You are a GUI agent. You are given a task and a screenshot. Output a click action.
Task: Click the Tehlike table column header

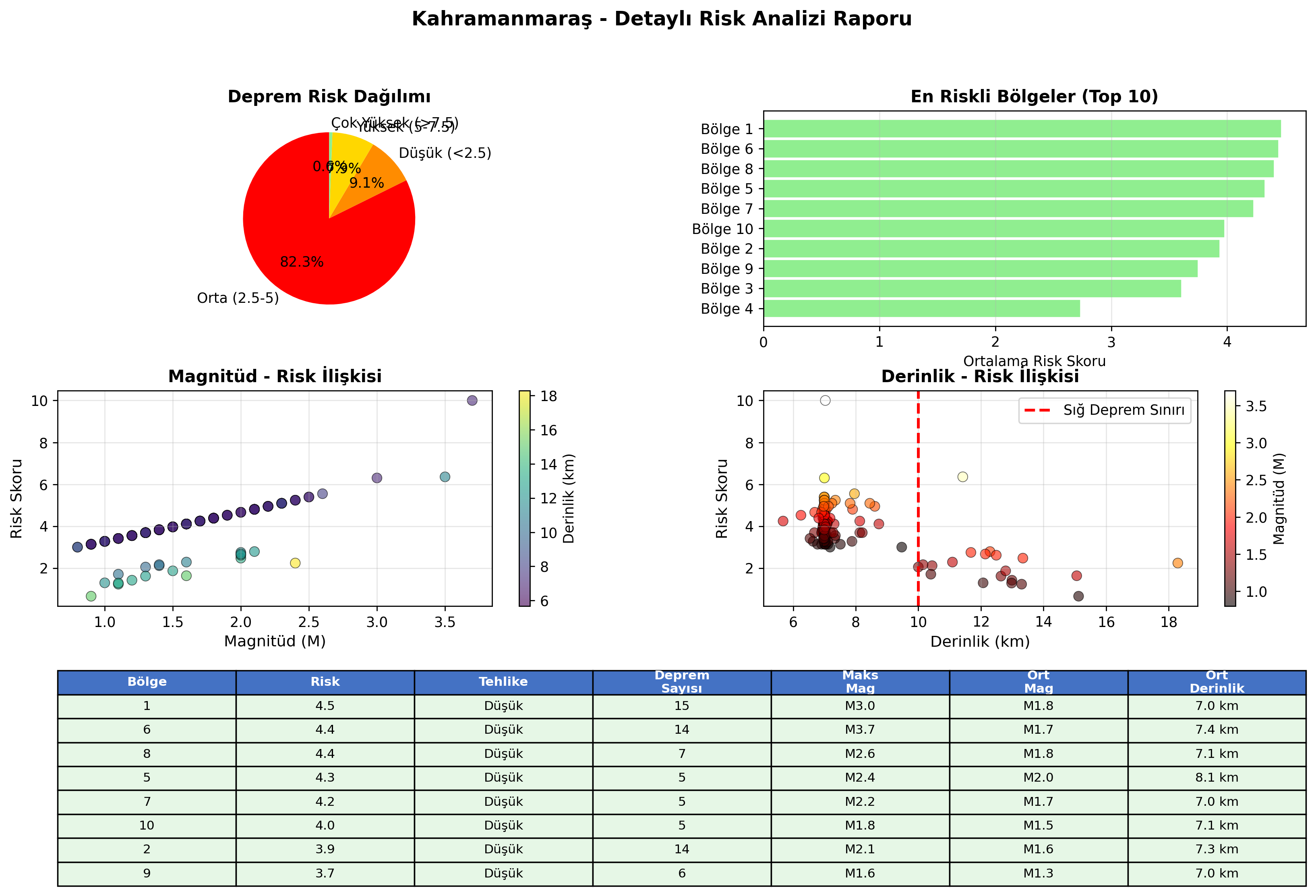pyautogui.click(x=503, y=682)
